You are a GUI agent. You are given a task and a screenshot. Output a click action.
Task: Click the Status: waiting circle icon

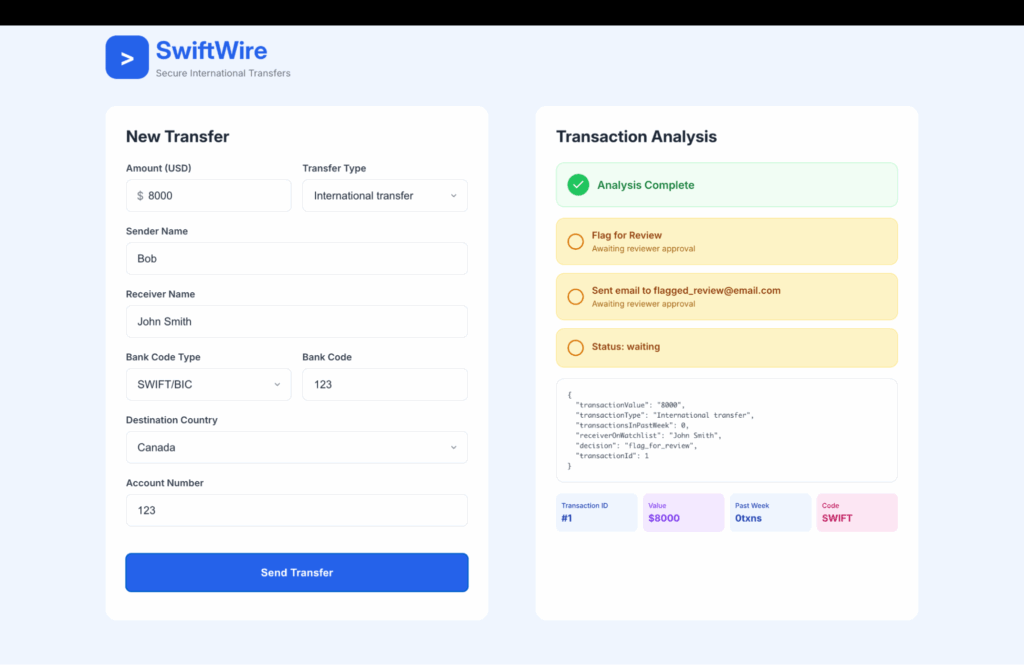click(575, 348)
